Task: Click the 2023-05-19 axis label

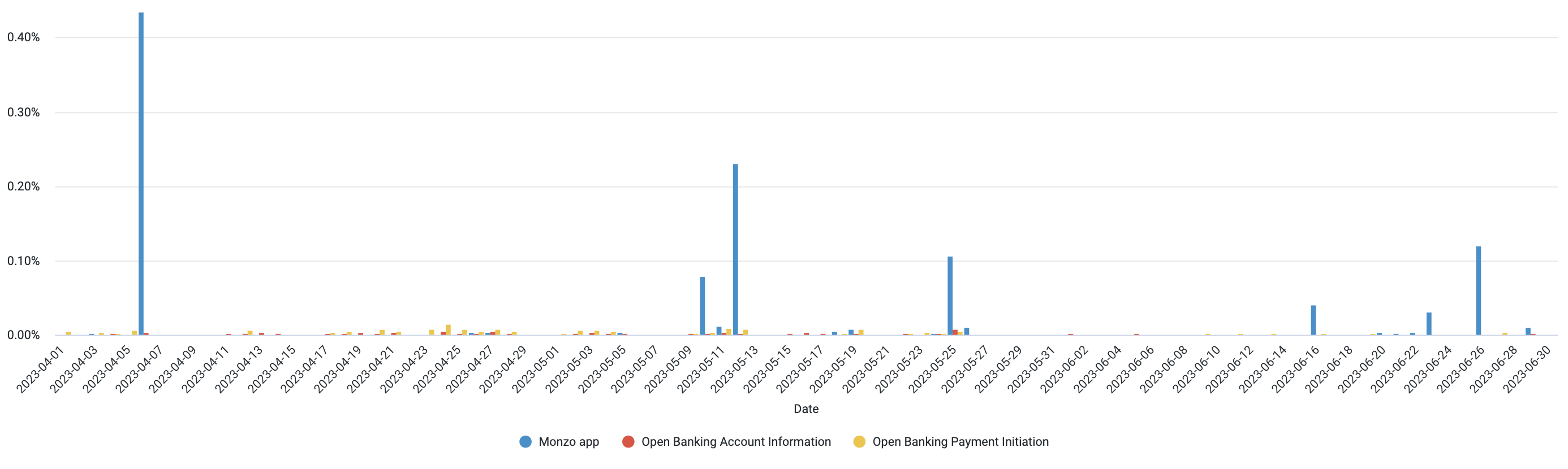Action: pos(833,369)
